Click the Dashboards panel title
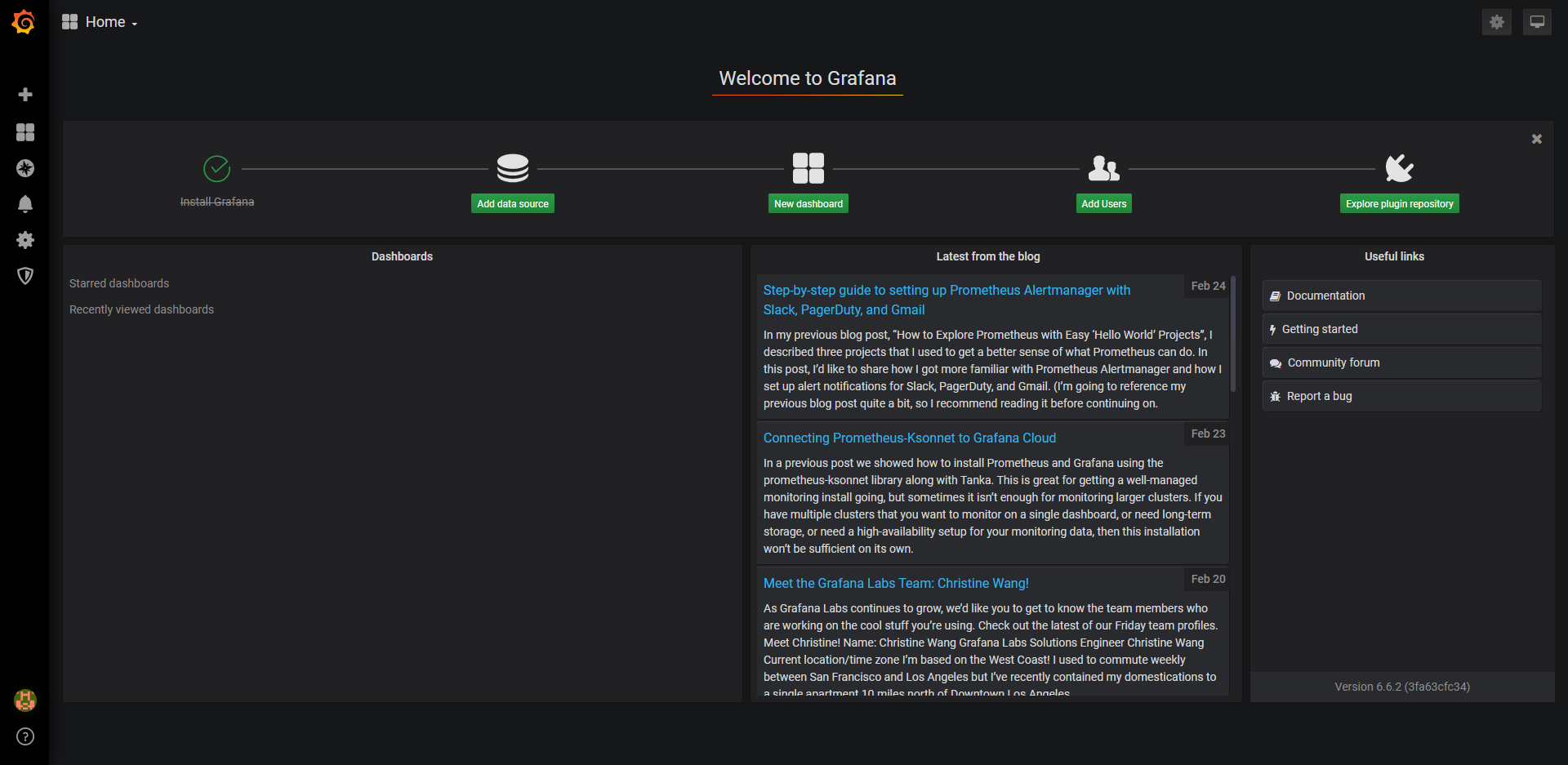This screenshot has height=765, width=1568. (402, 256)
